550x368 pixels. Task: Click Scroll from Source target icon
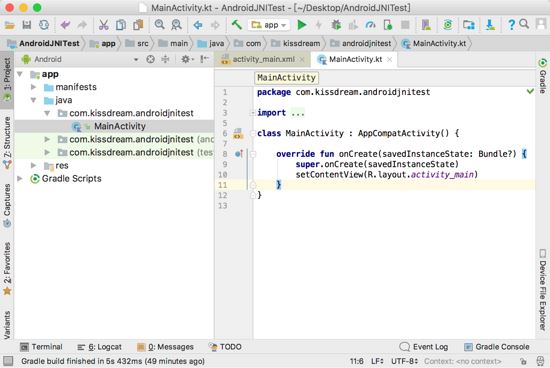click(150, 59)
